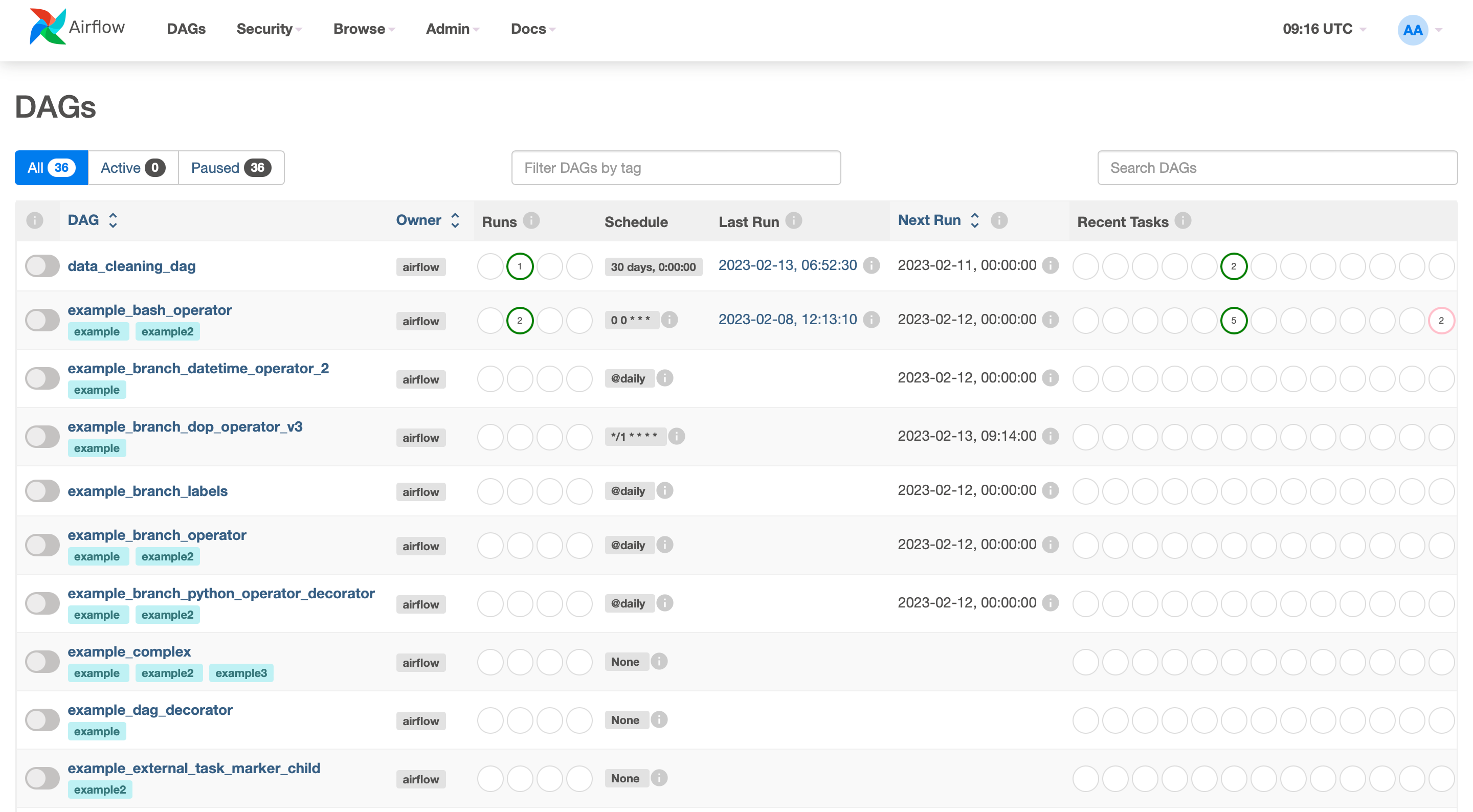Image resolution: width=1473 pixels, height=812 pixels.
Task: Open example_complex DAG link
Action: click(129, 652)
